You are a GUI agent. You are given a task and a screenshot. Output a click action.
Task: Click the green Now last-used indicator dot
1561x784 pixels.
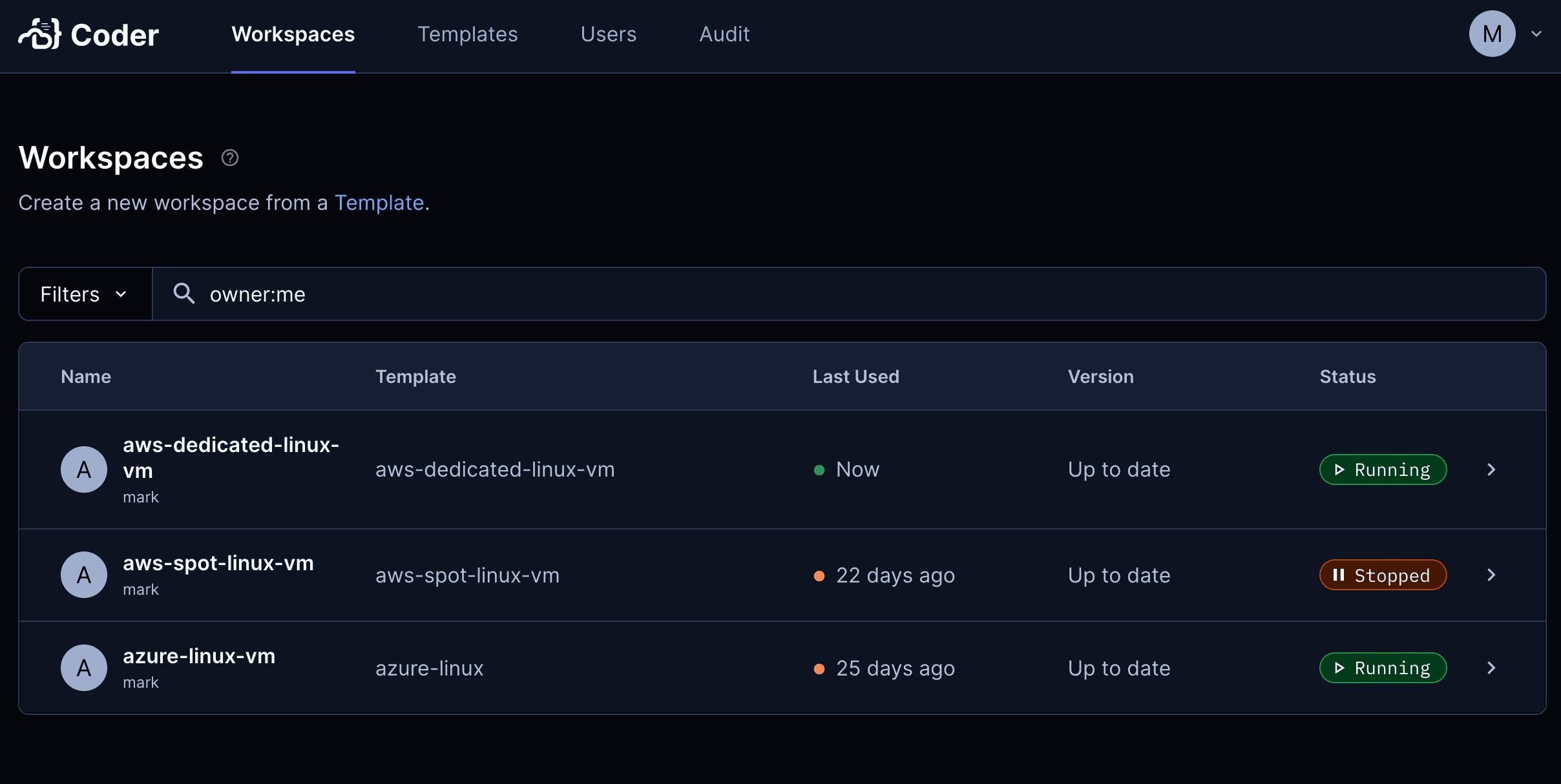pos(819,470)
